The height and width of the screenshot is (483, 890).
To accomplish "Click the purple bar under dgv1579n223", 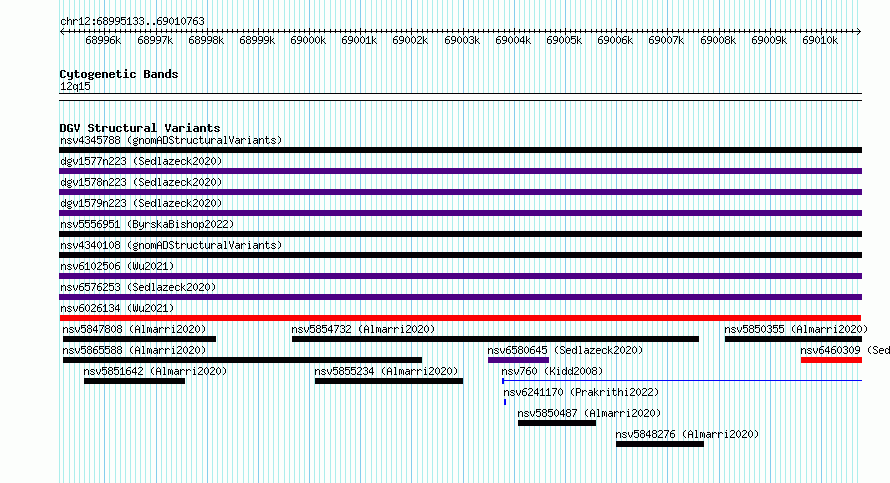I will click(460, 213).
